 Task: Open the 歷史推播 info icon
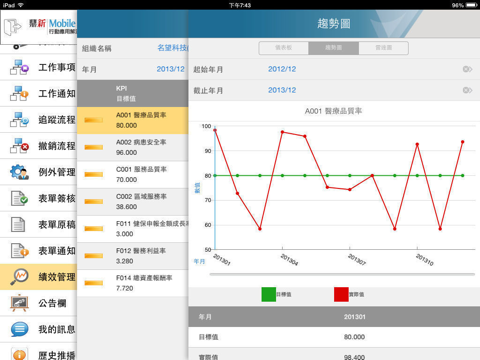tap(19, 354)
